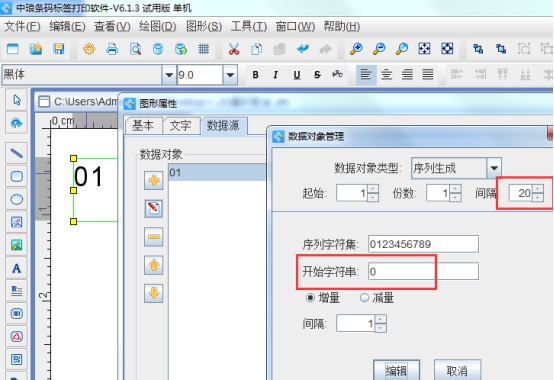Toggle bold text formatting
This screenshot has width=554, height=380.
pyautogui.click(x=255, y=75)
